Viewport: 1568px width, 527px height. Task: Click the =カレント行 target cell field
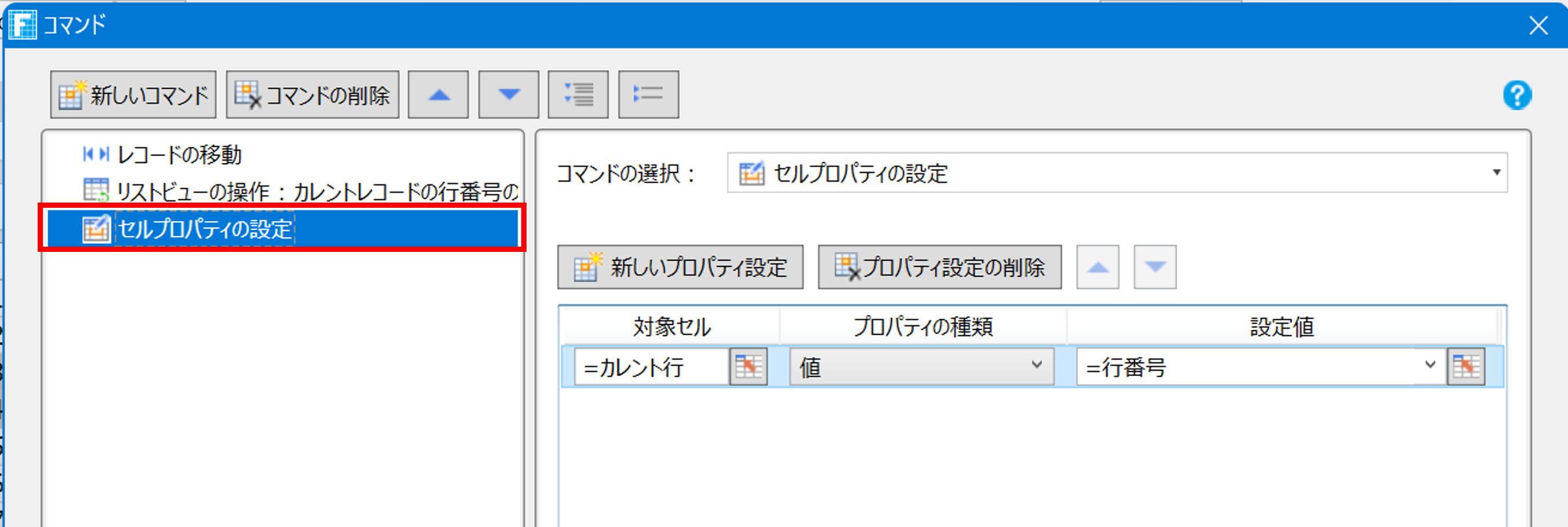click(x=651, y=367)
